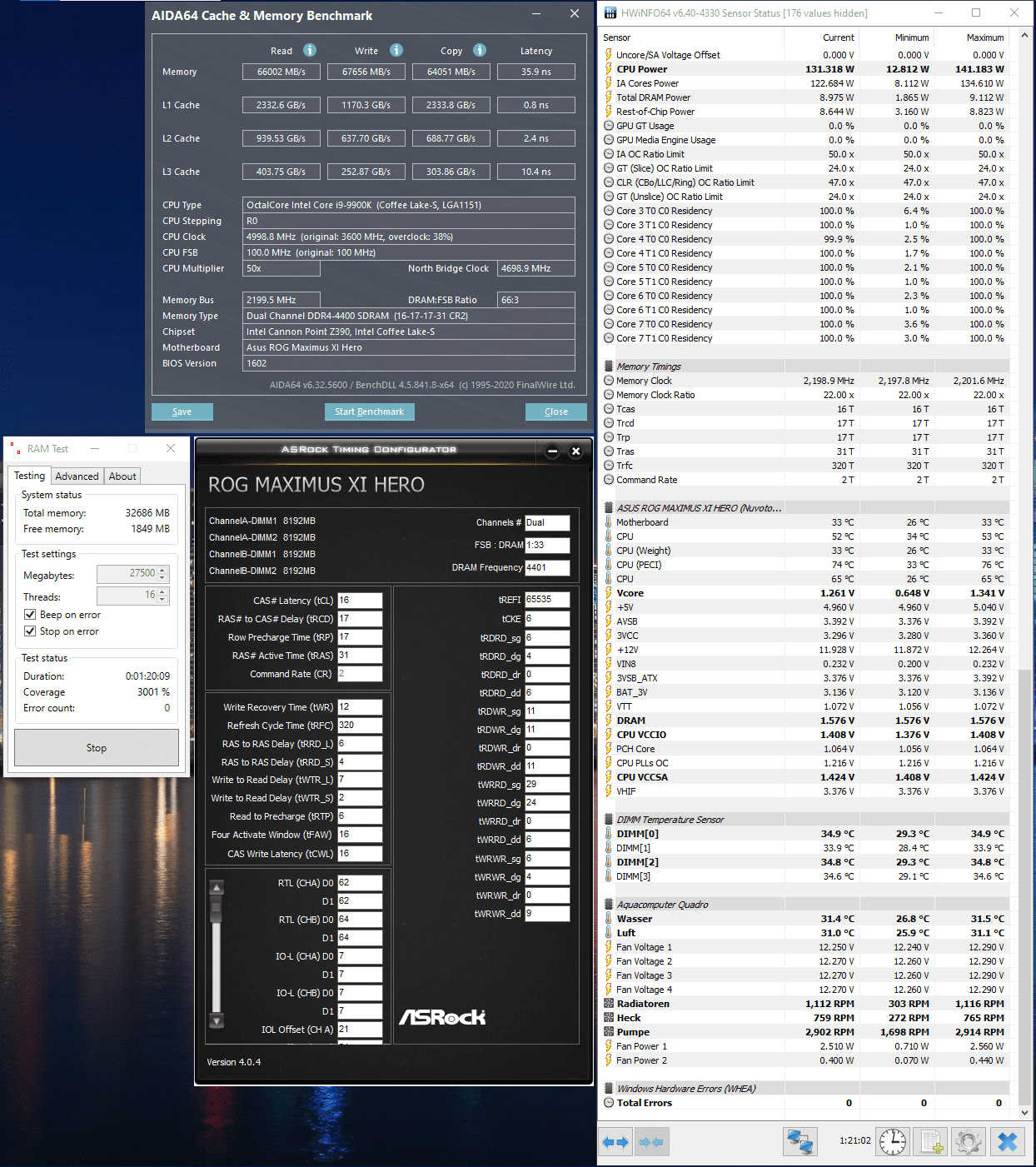1036x1167 pixels.
Task: Toggle the Beep on error checkbox
Action: pyautogui.click(x=30, y=615)
